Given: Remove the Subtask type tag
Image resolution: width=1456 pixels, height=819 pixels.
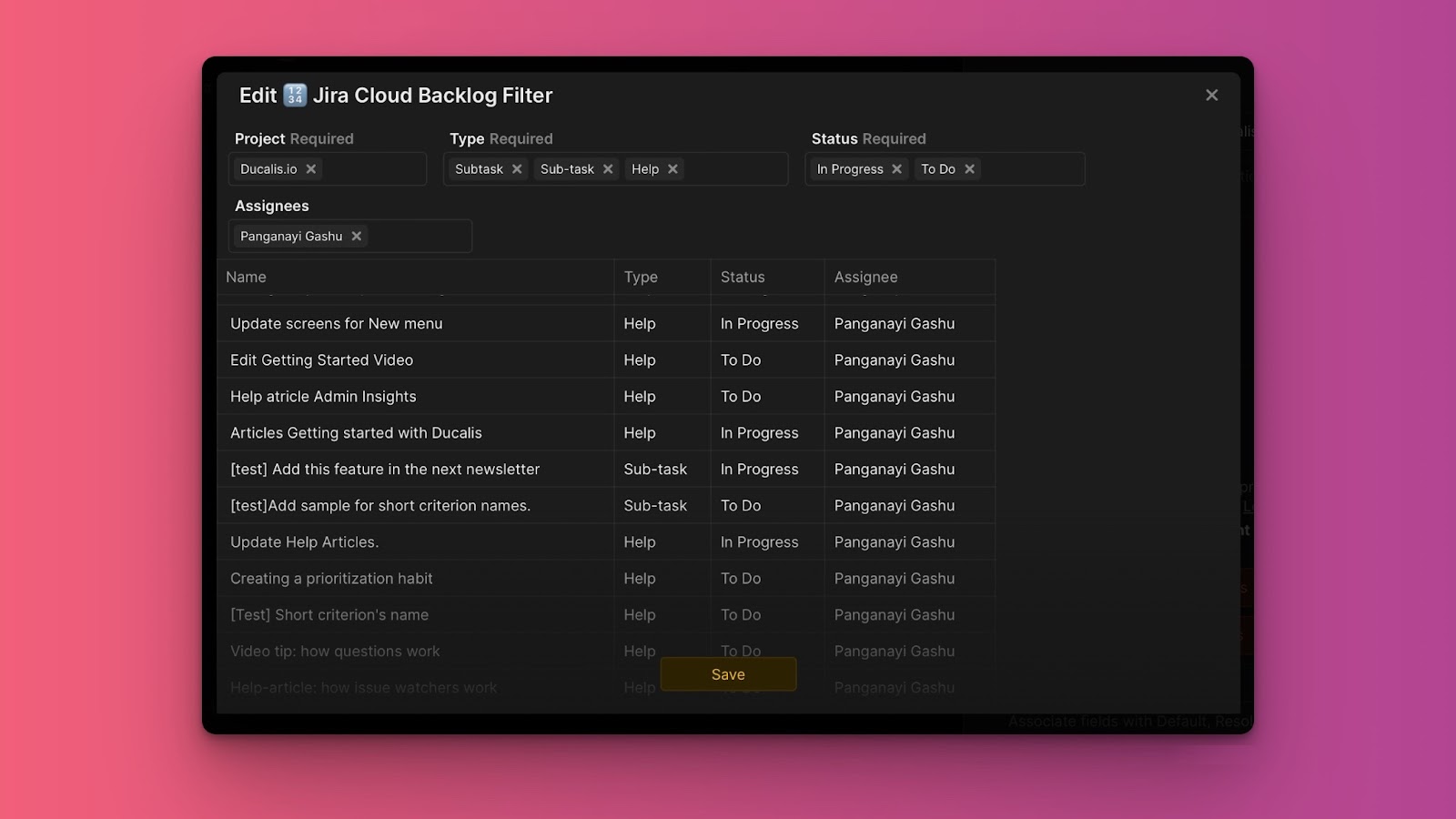Looking at the screenshot, I should click(517, 169).
